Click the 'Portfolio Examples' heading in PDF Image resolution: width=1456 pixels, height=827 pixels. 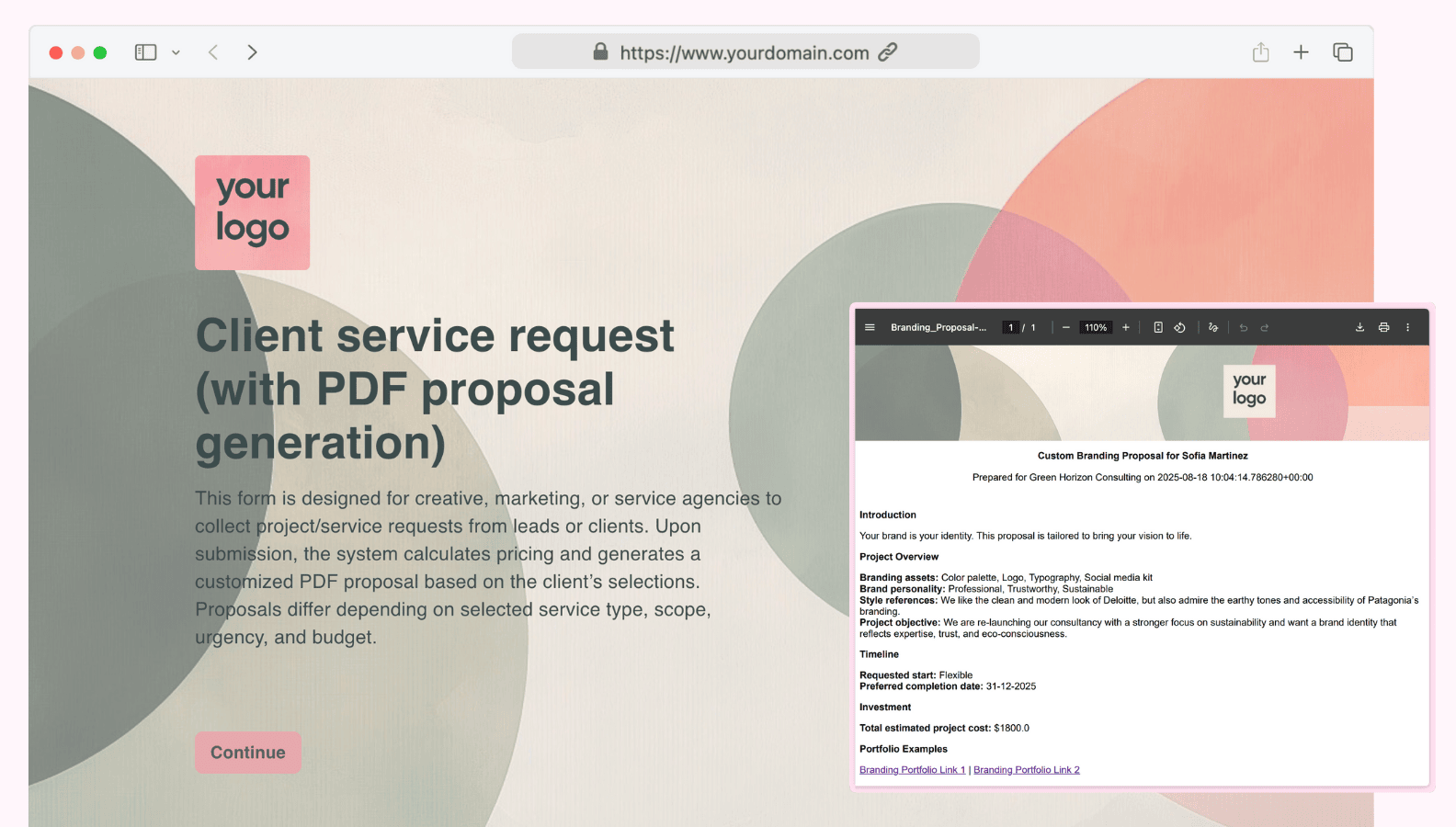pos(904,749)
